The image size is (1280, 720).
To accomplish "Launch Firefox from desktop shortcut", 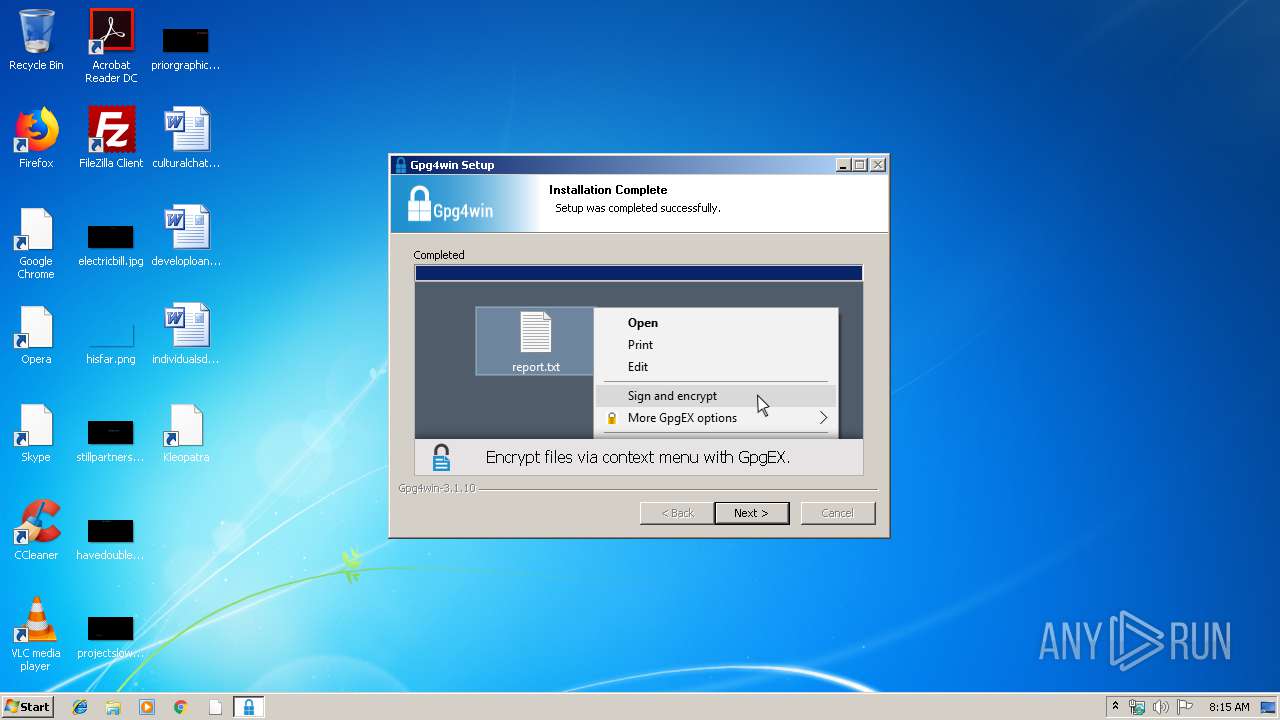I will tap(36, 139).
